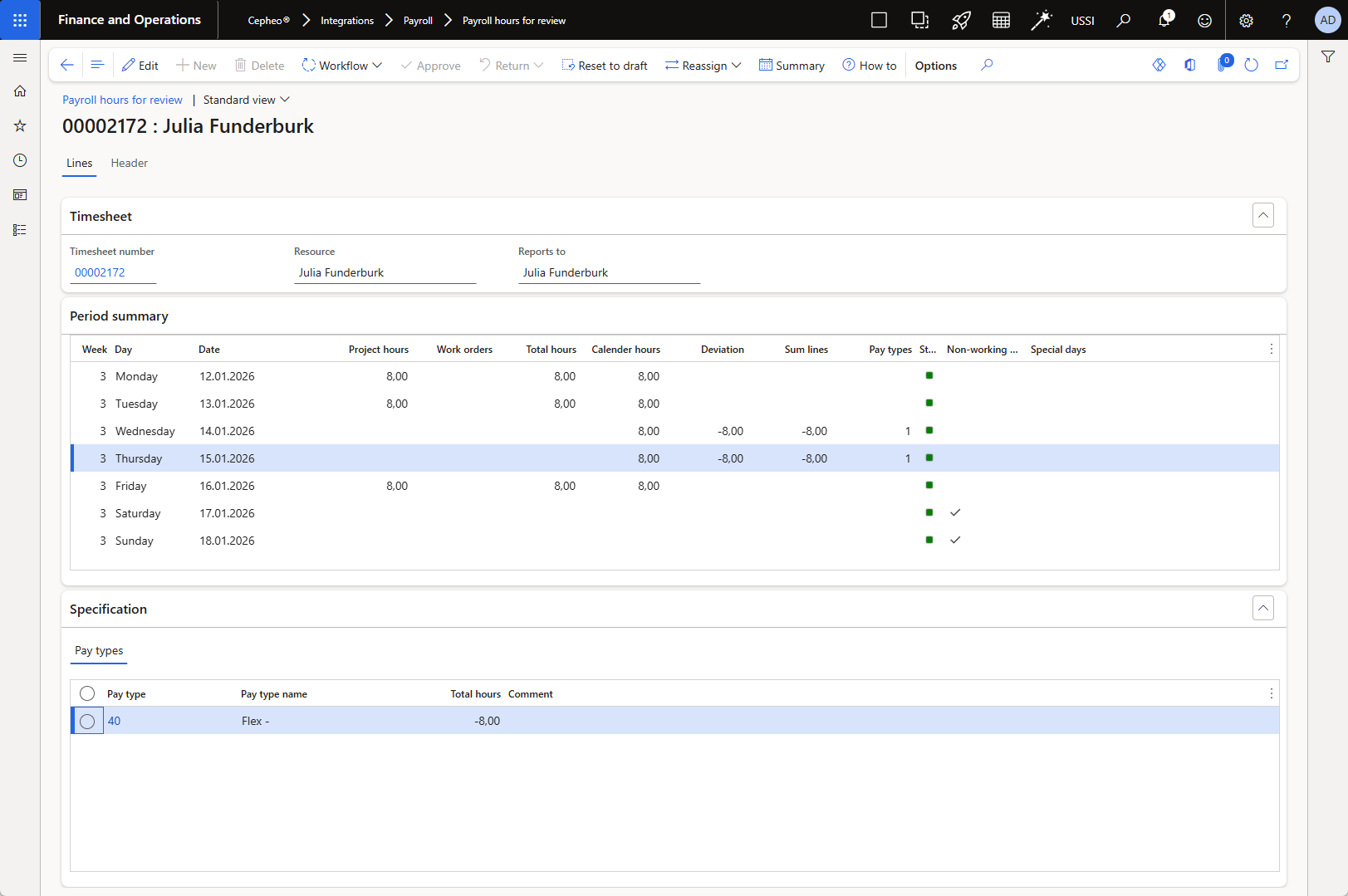Select the radio button for pay type 40
The image size is (1348, 896).
87,721
